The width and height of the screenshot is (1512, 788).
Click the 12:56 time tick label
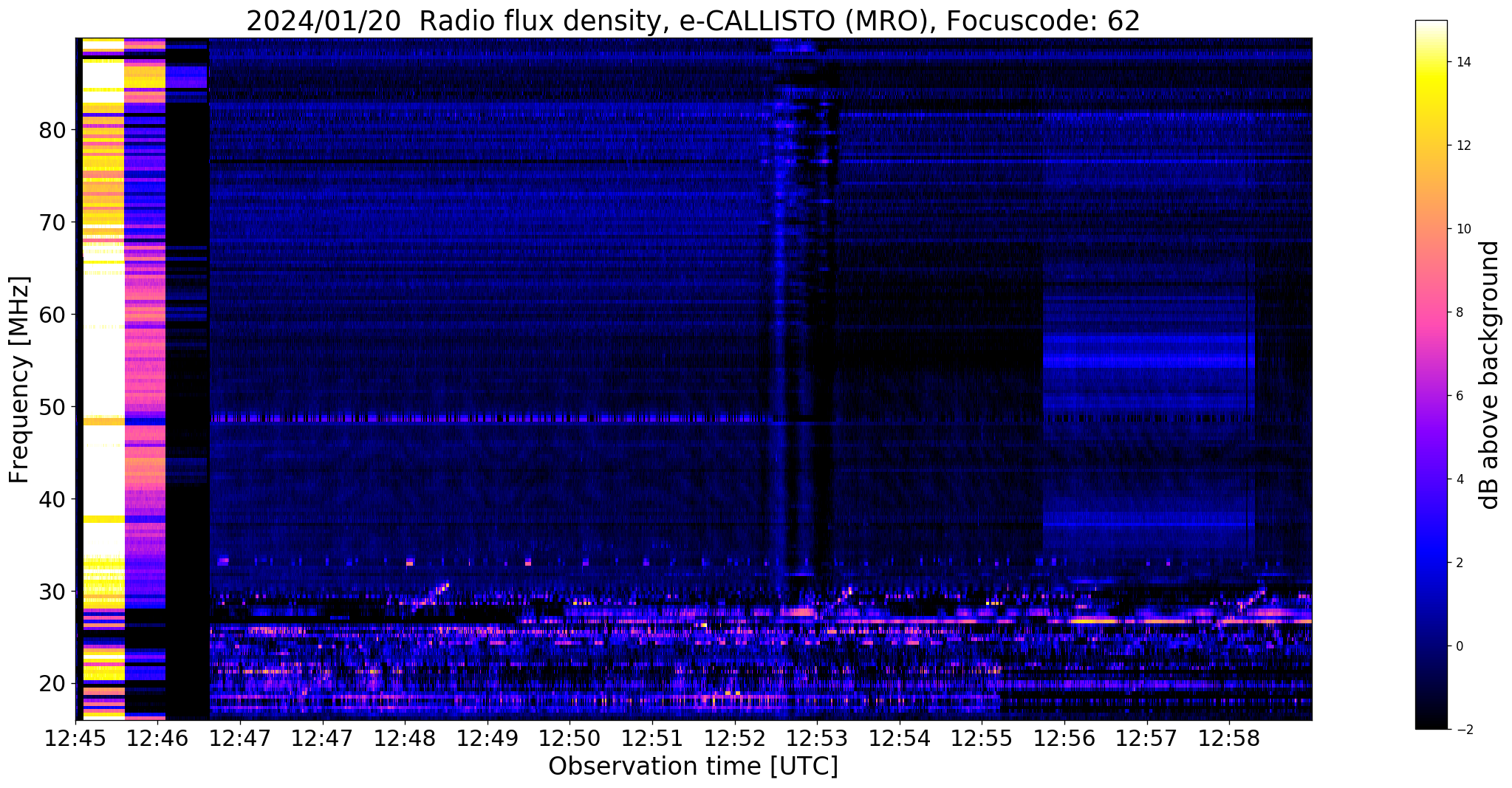[x=1064, y=739]
